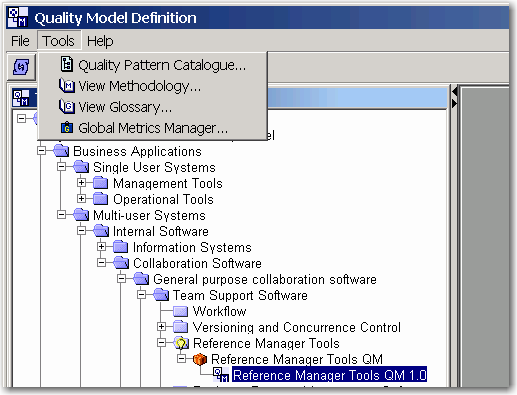The width and height of the screenshot is (517, 395).
Task: Click the Reference Manager Tools QM 1.0 icon
Action: 221,375
